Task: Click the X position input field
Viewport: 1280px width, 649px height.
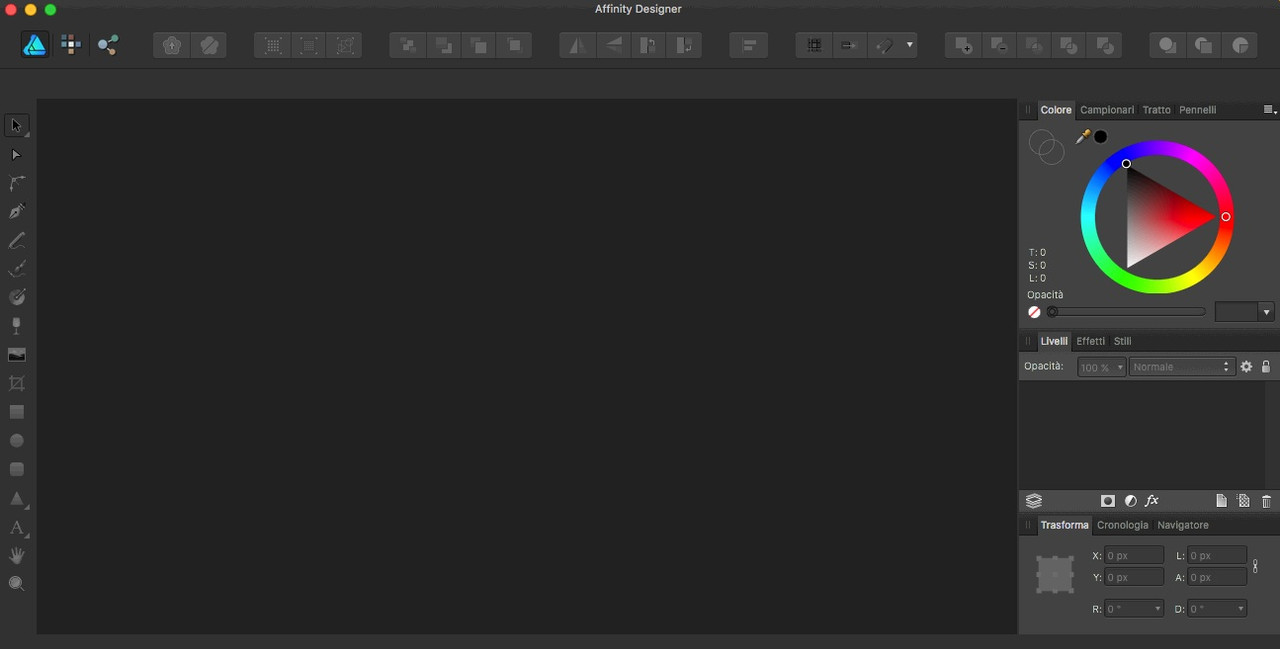Action: [1133, 555]
